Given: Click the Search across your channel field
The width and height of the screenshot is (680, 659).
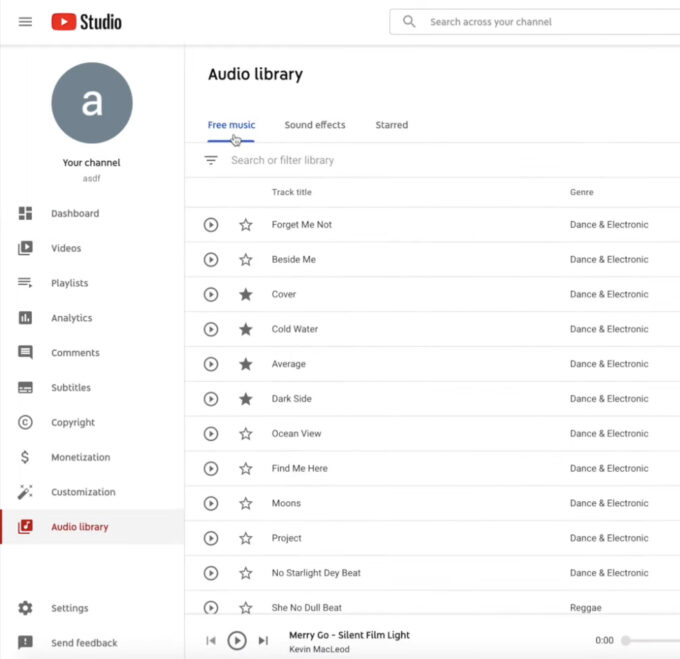Looking at the screenshot, I should click(540, 21).
